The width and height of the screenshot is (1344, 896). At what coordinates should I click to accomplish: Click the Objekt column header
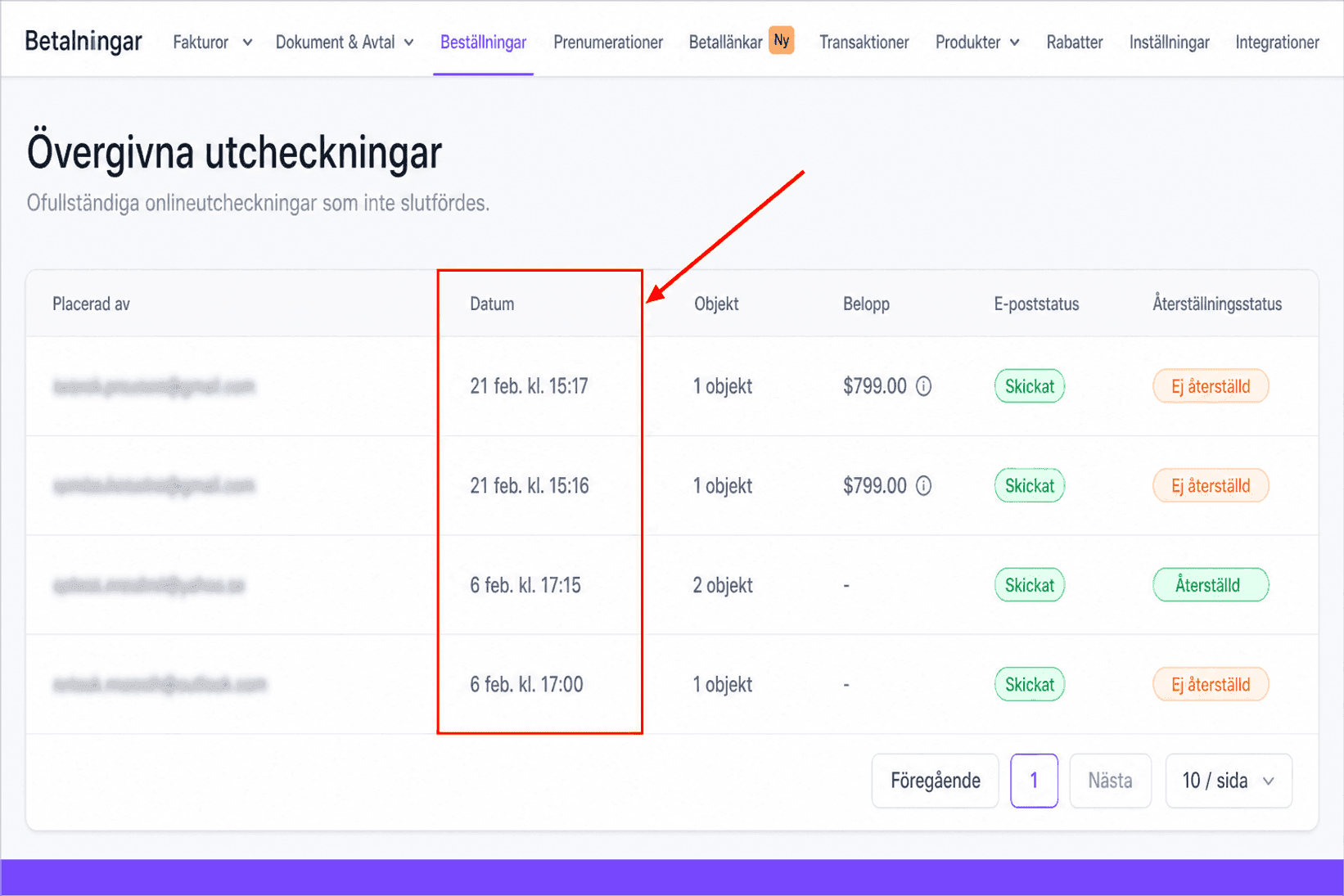click(x=716, y=304)
